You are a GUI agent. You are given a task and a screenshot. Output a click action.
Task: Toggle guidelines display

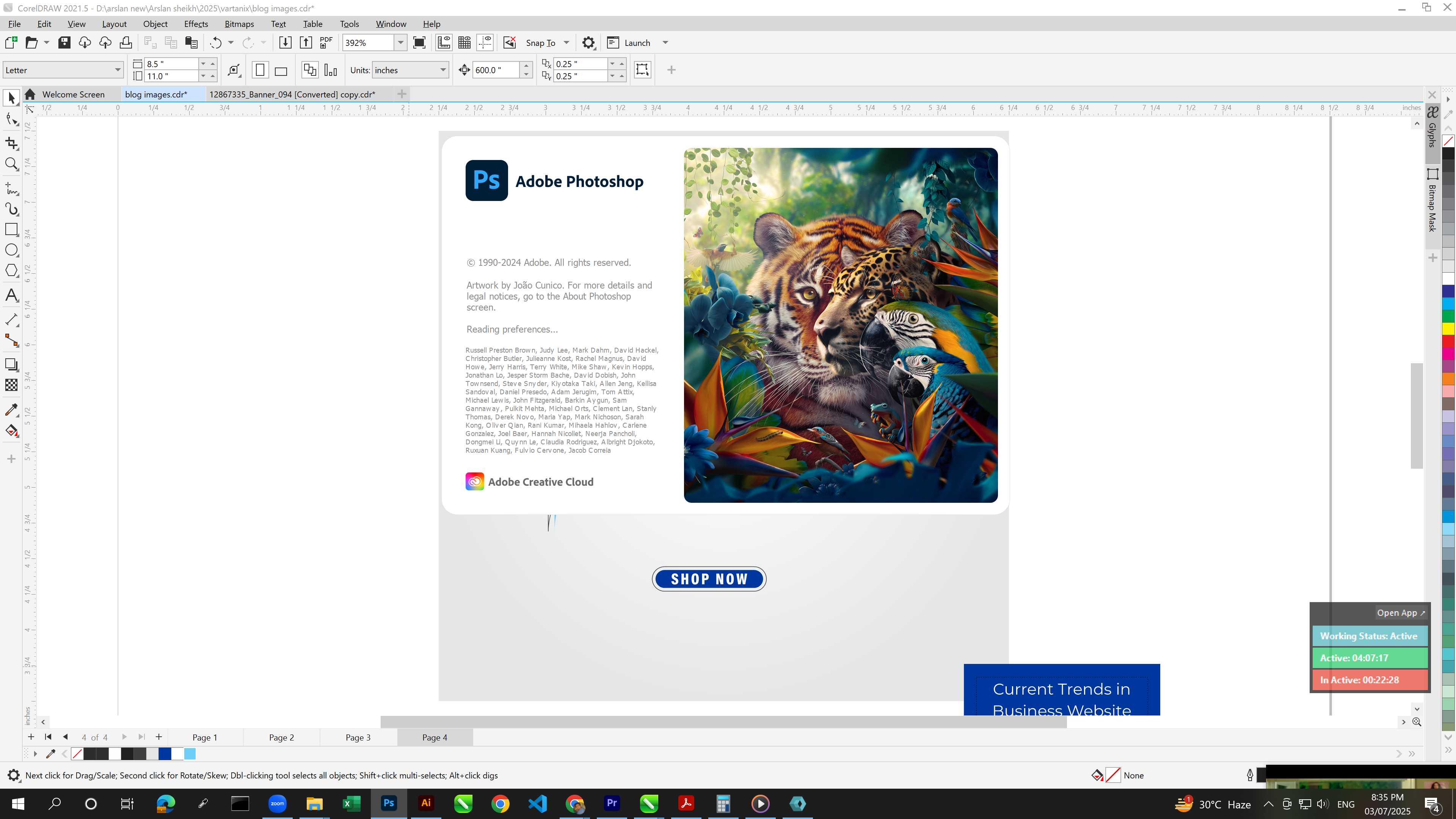coord(485,42)
